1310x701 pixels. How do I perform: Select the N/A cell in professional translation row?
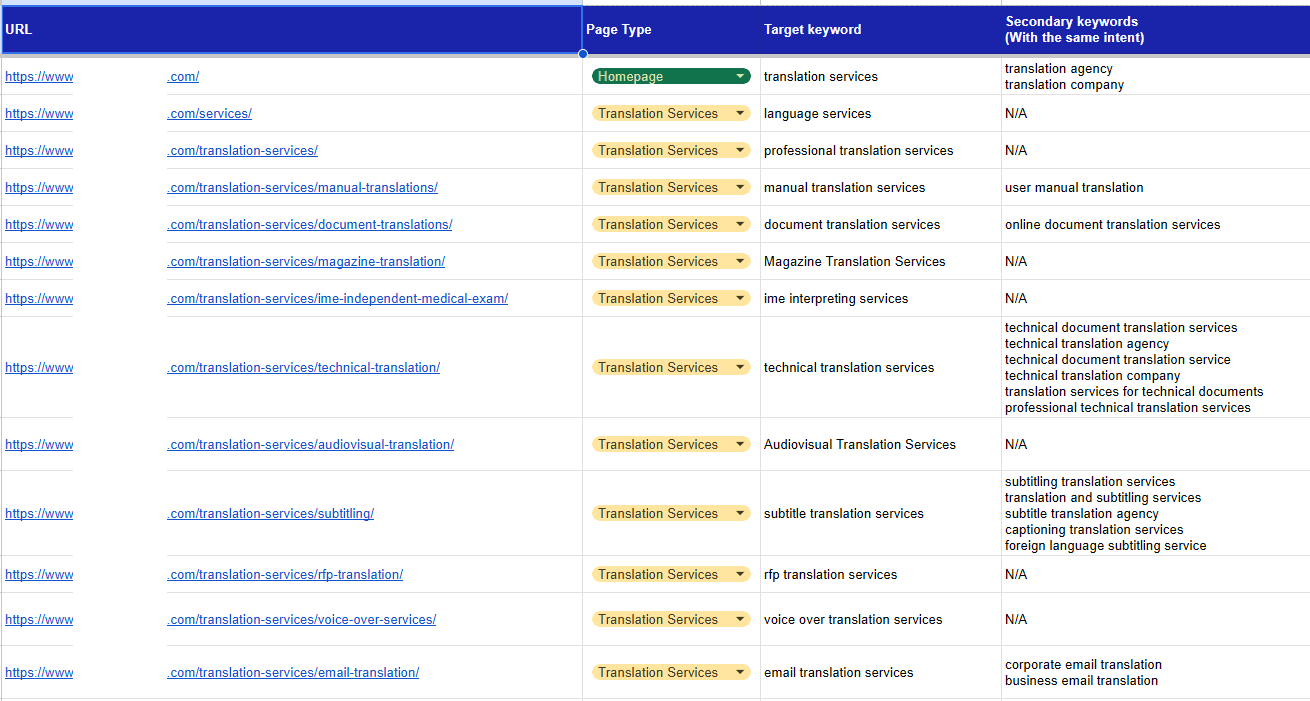[x=1156, y=150]
